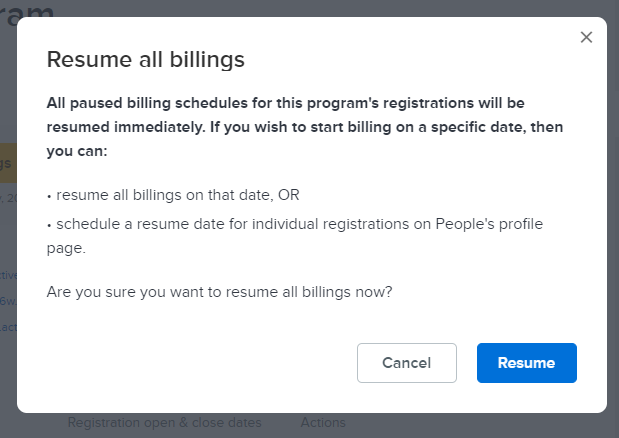Close the dialog using the X icon
The height and width of the screenshot is (438, 619).
[x=586, y=37]
